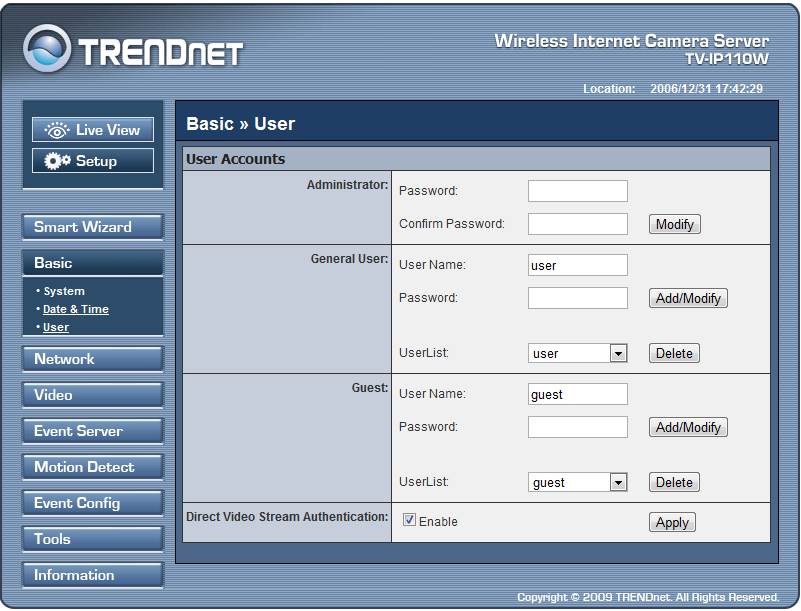Image resolution: width=801 pixels, height=611 pixels.
Task: Focus the General User Password field
Action: [578, 298]
